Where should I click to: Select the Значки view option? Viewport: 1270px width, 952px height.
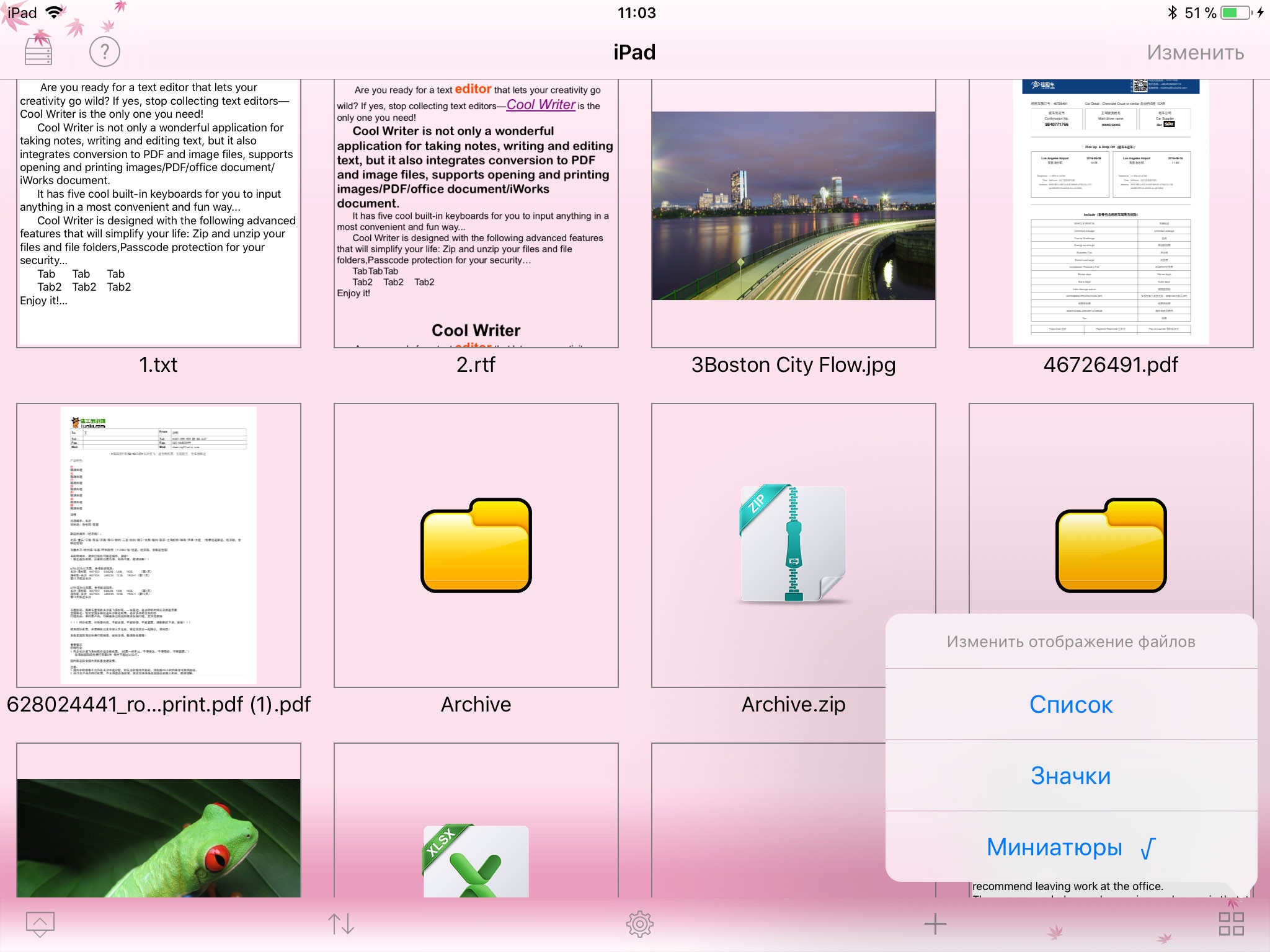click(x=1071, y=776)
